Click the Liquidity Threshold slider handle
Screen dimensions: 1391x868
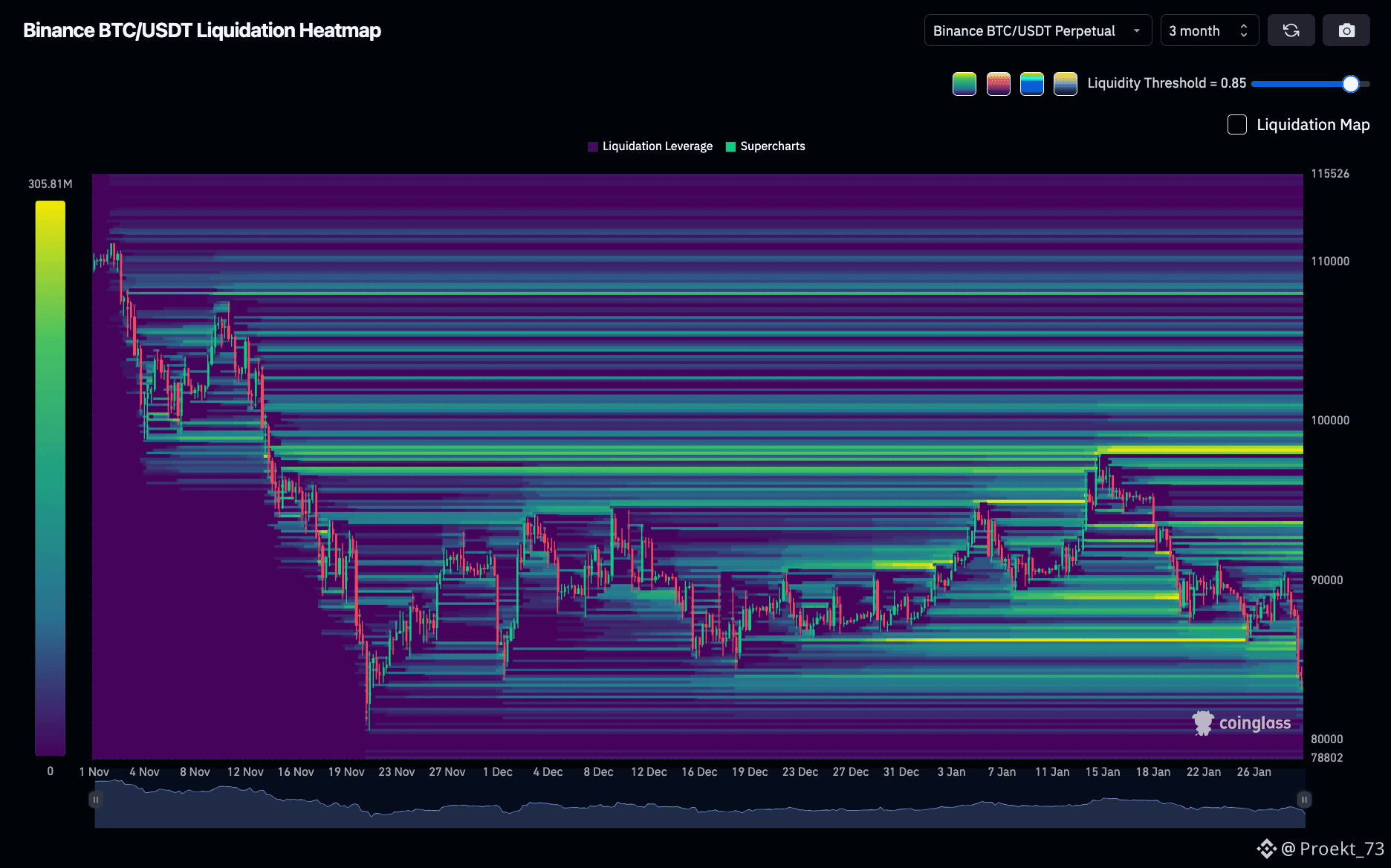[1350, 84]
